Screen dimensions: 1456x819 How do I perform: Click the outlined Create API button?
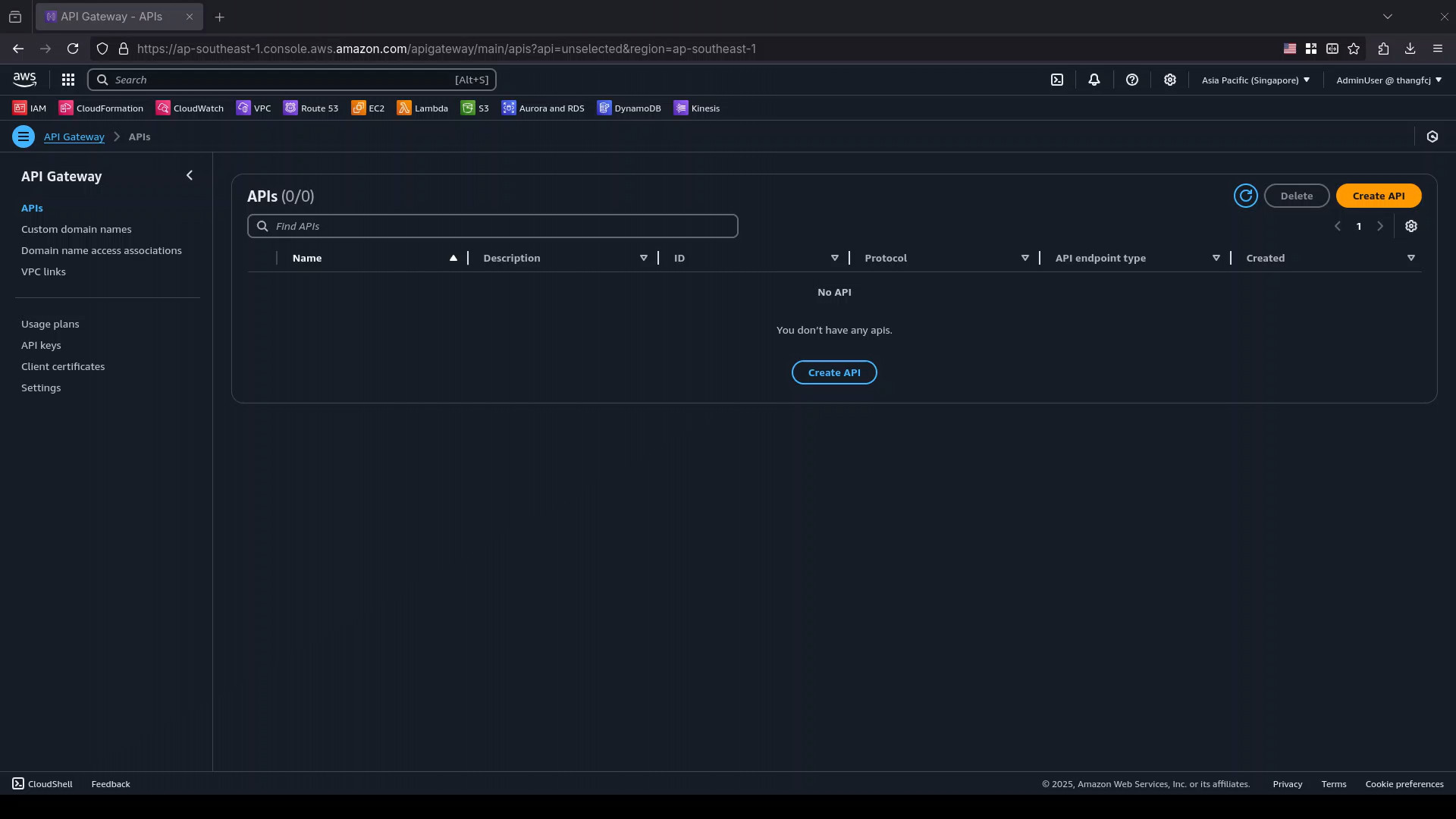click(834, 372)
